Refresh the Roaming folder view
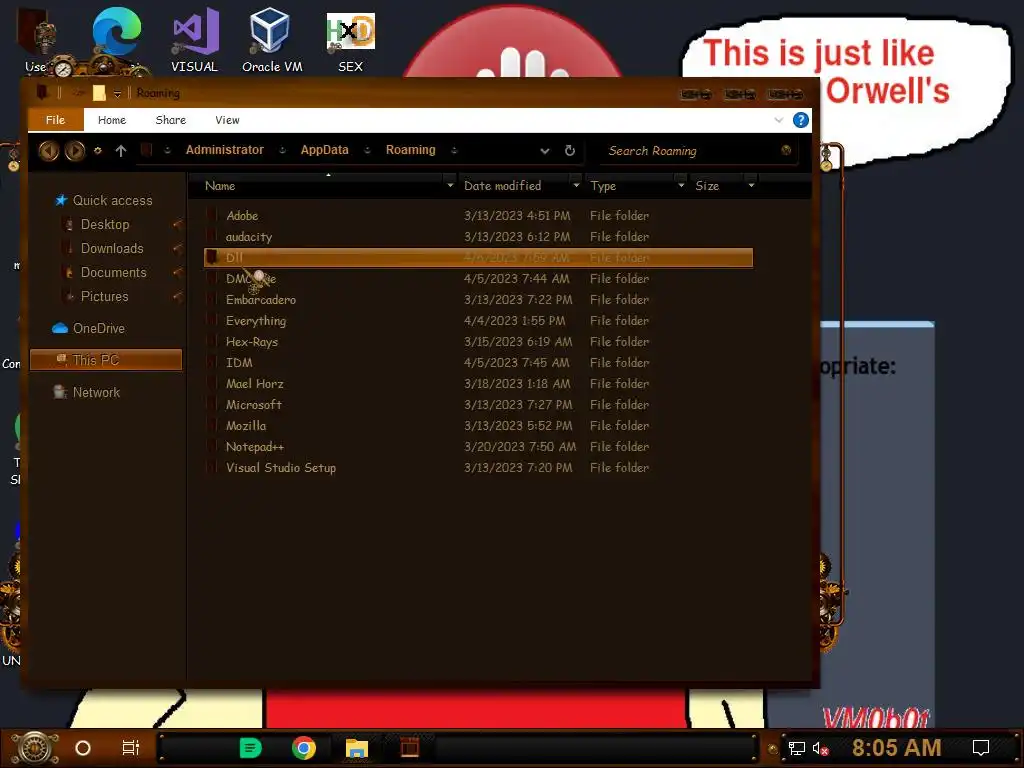 pyautogui.click(x=569, y=151)
